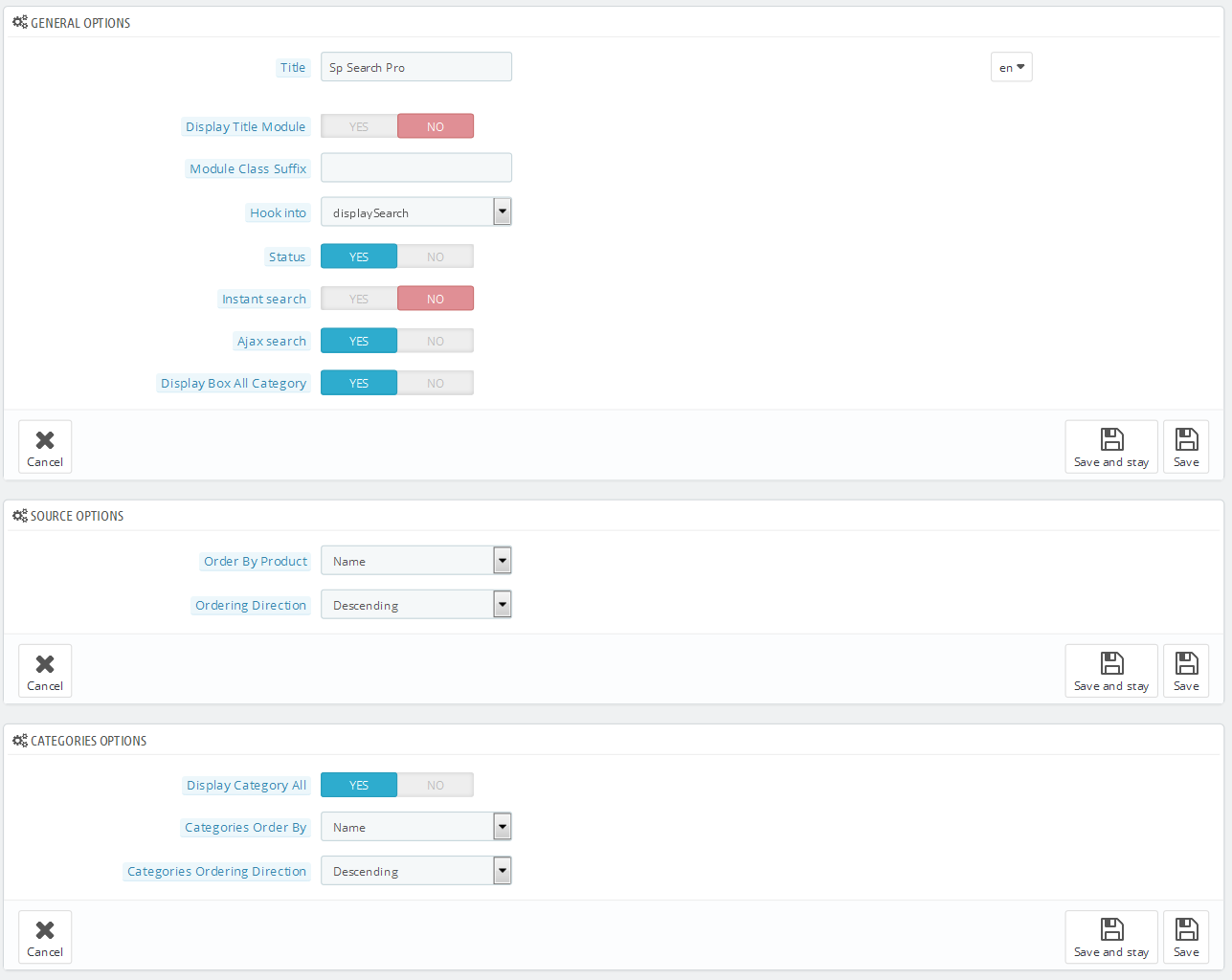1232x980 pixels.
Task: Click the SOURCE OPTIONS heading
Action: pyautogui.click(x=78, y=516)
